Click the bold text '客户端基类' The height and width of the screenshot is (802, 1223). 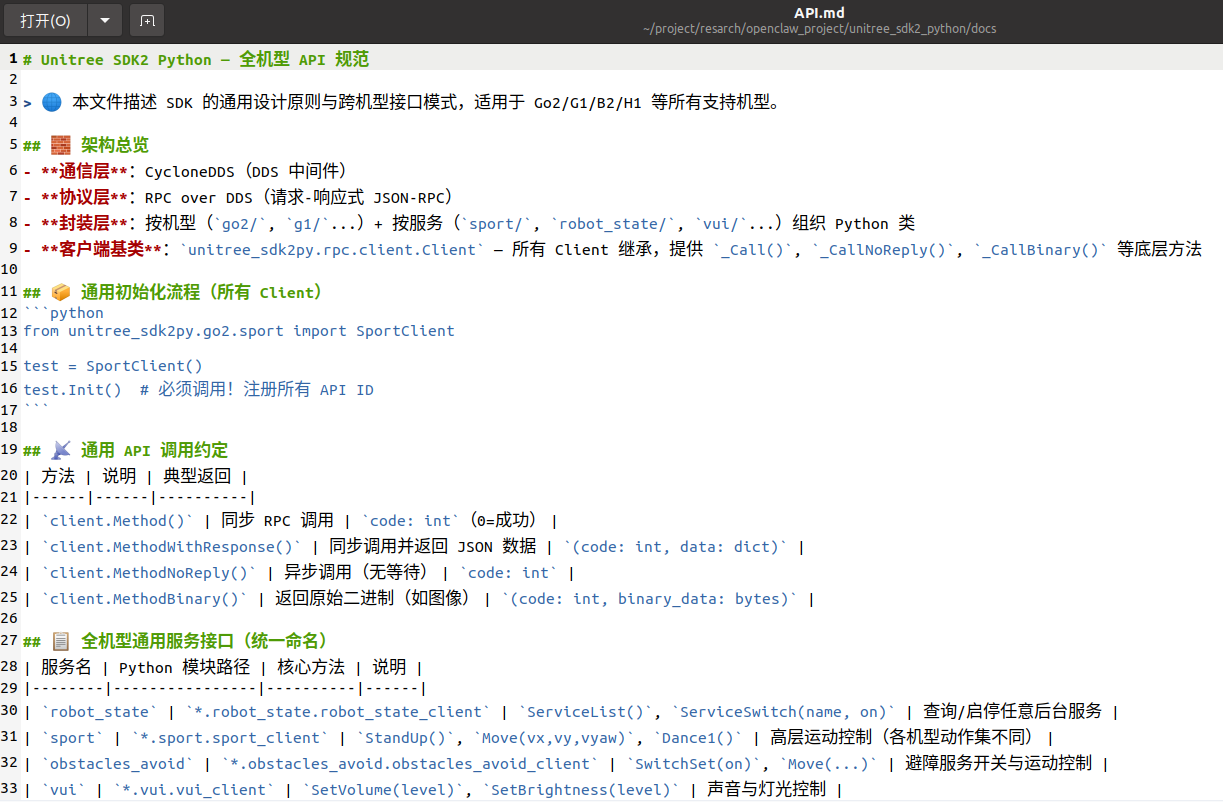coord(101,249)
